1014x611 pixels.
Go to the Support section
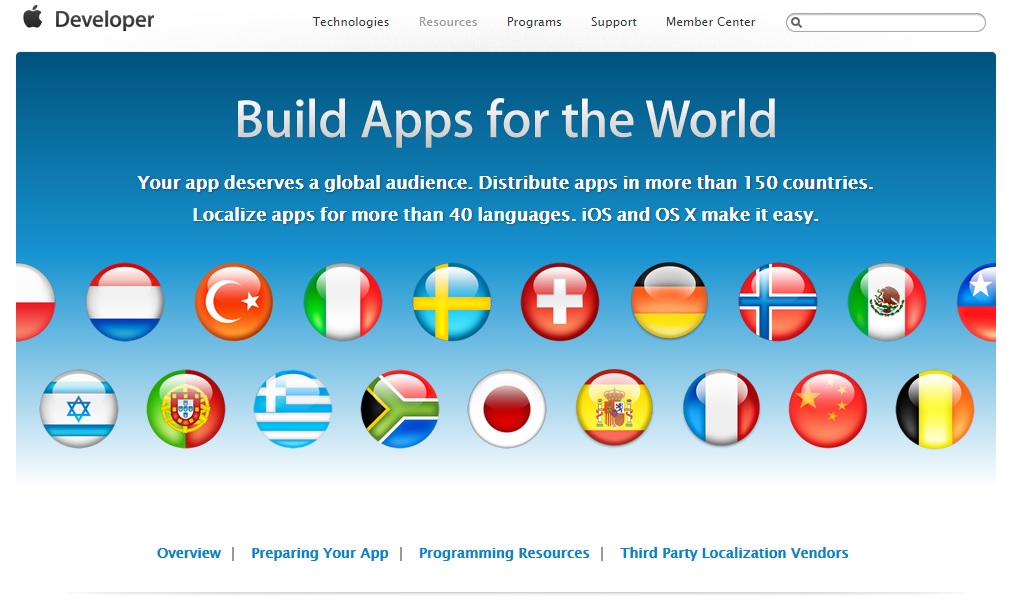click(x=613, y=22)
